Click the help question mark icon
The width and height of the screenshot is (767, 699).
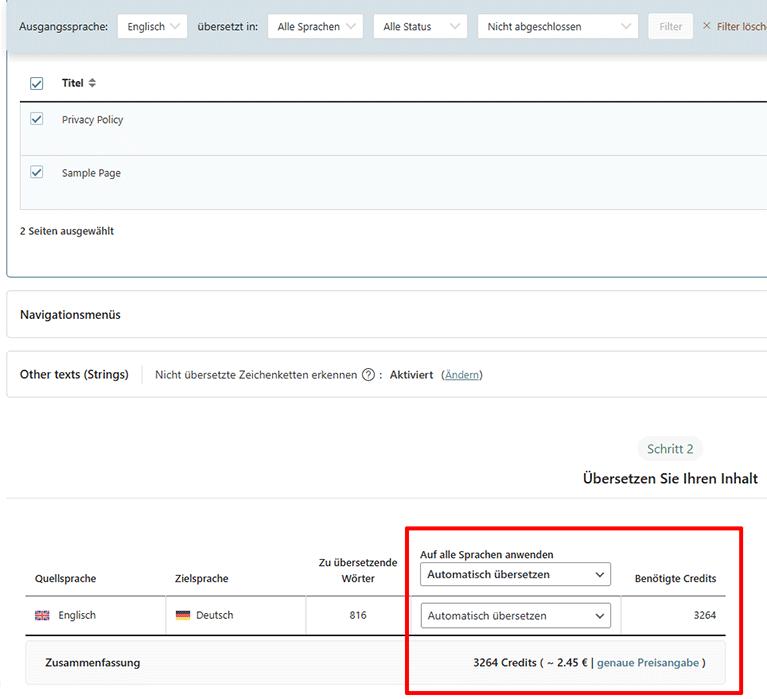tap(368, 375)
